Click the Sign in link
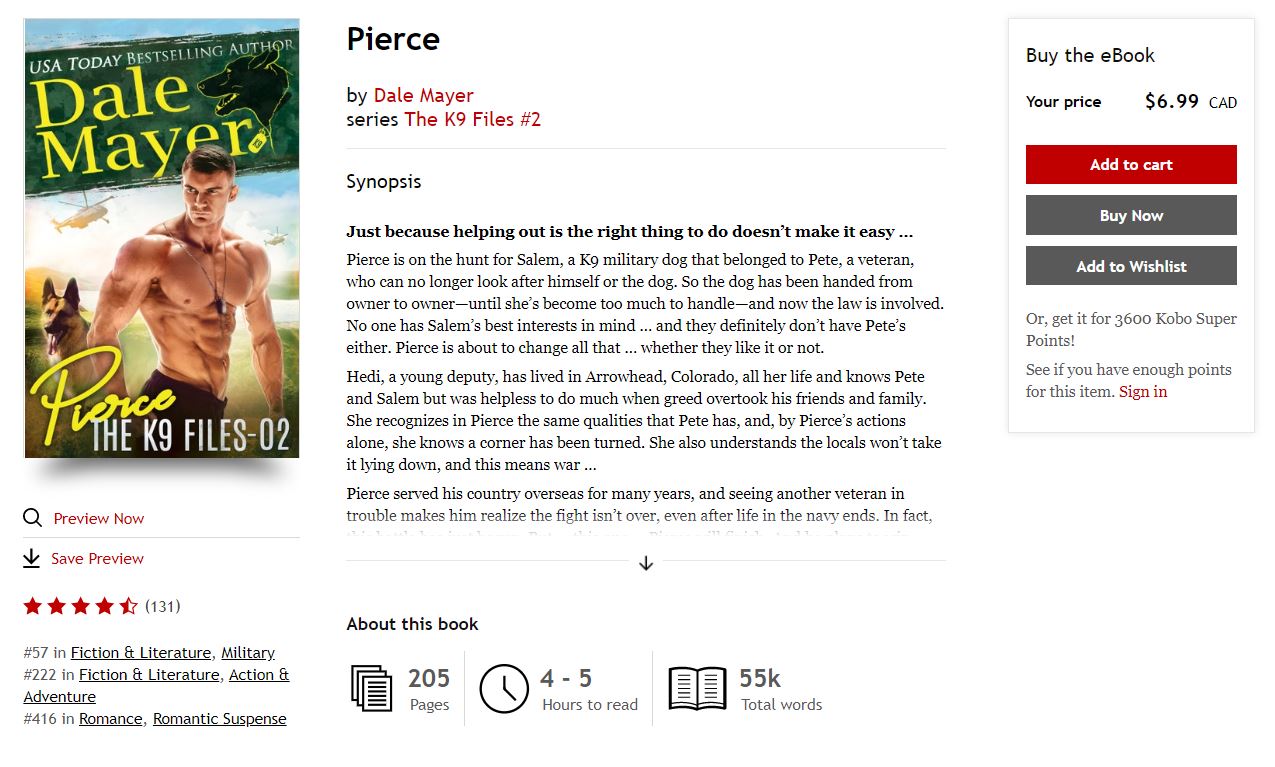The width and height of the screenshot is (1275, 767). [1143, 391]
